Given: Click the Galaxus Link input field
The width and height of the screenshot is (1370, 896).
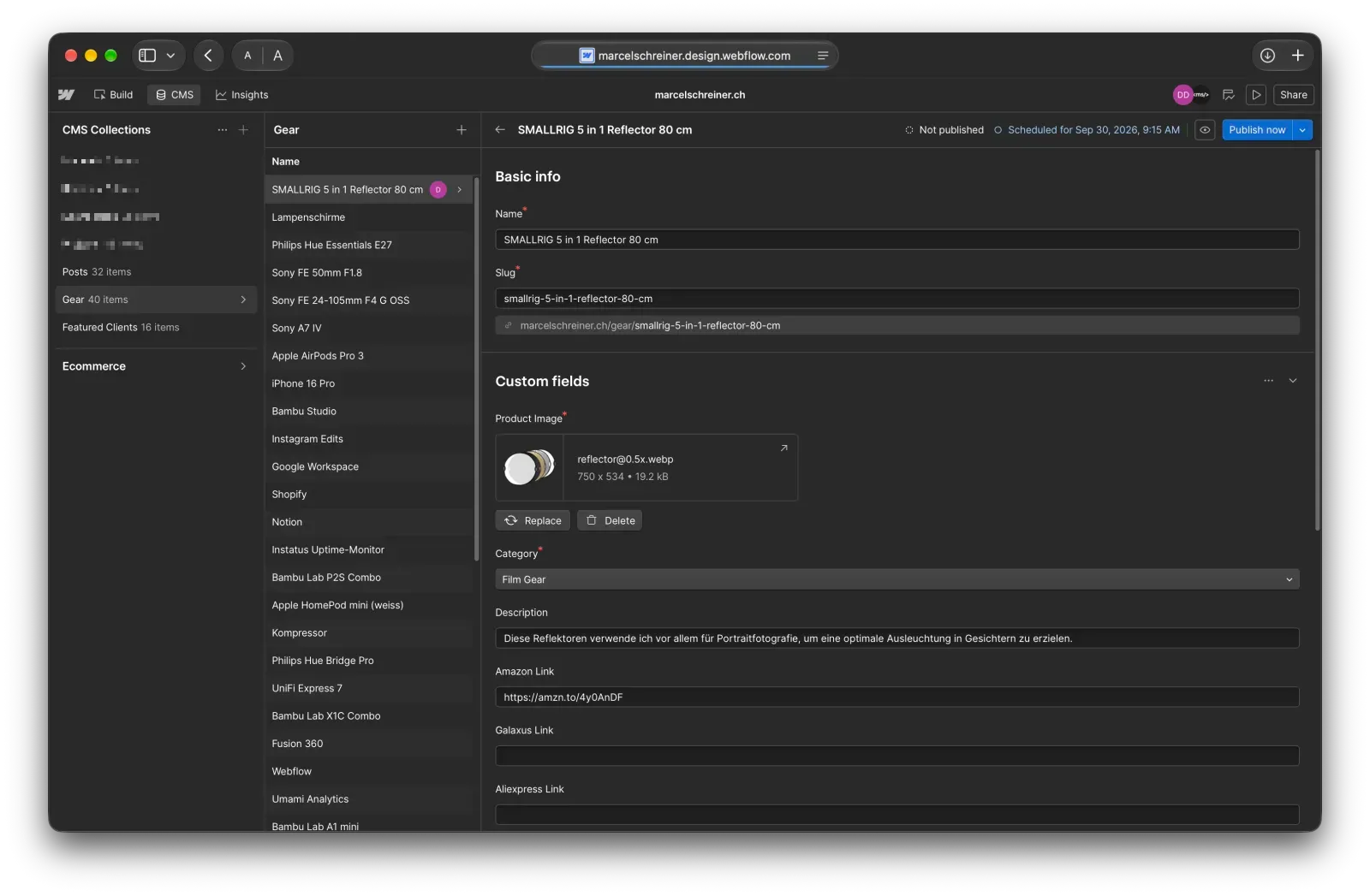Looking at the screenshot, I should click(896, 756).
